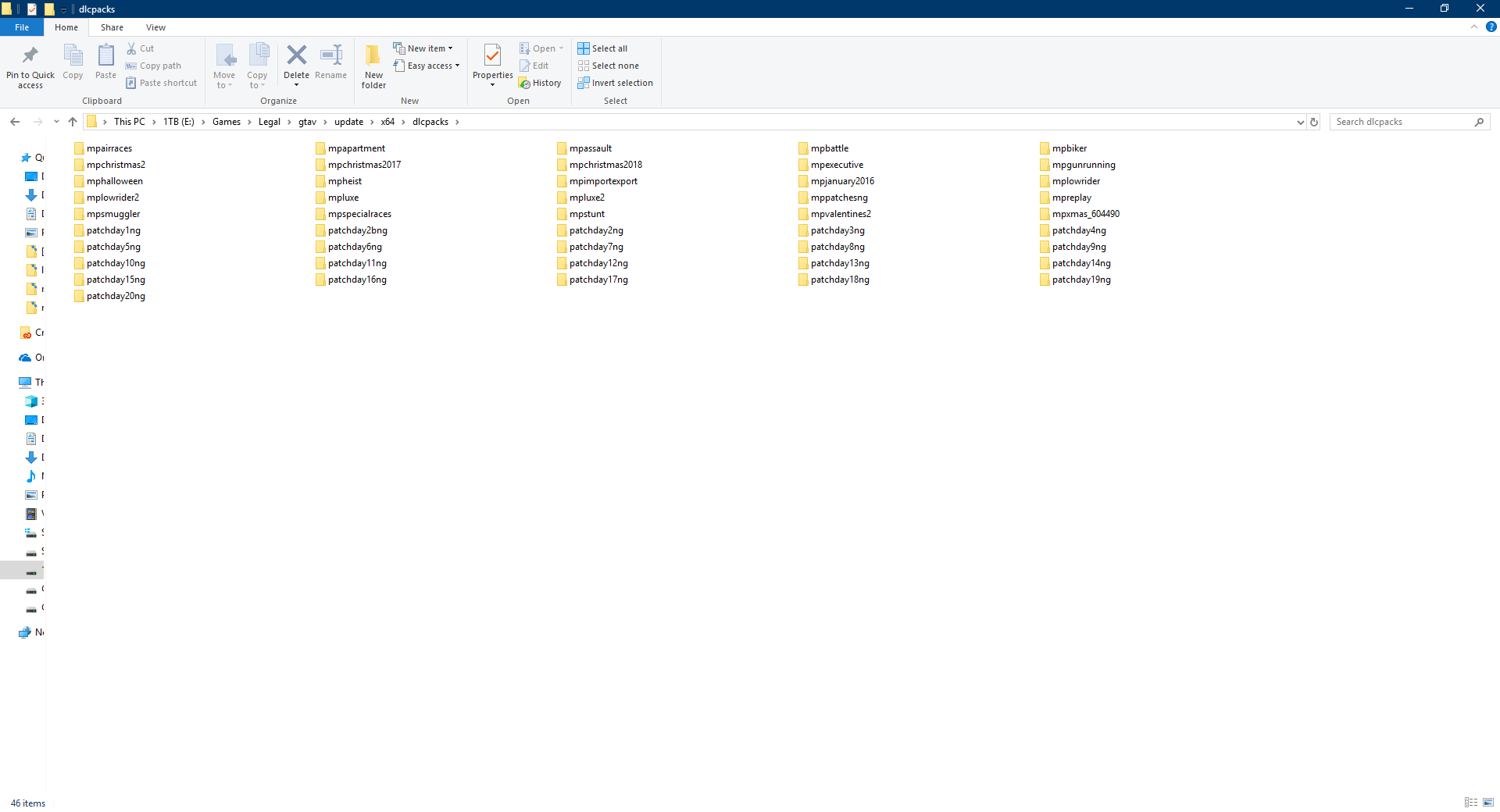Click Paste shortcut command
1500x812 pixels.
(x=161, y=83)
